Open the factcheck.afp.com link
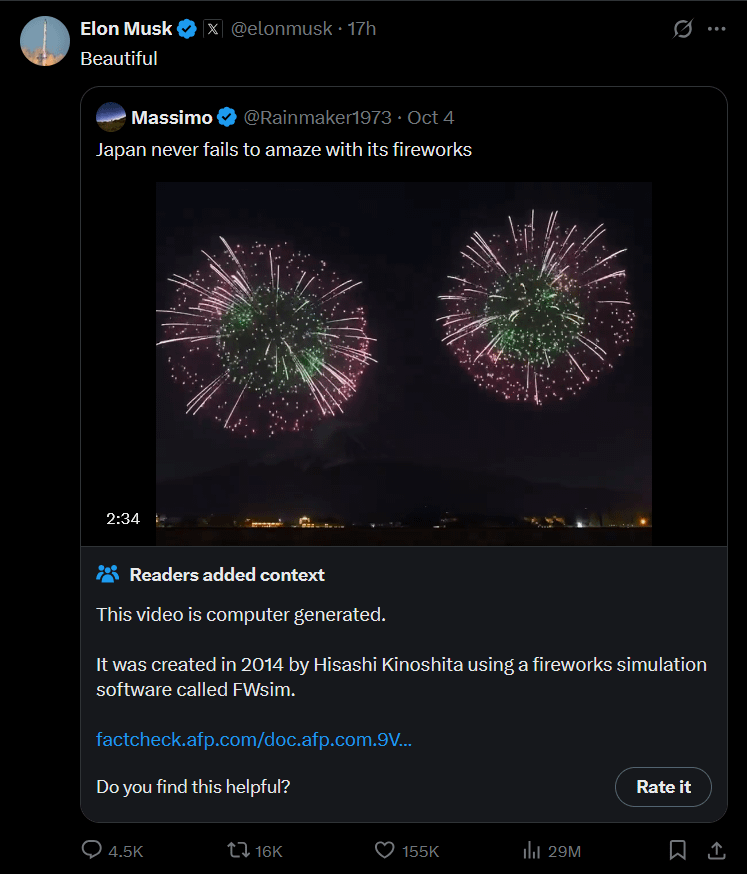 click(x=254, y=740)
